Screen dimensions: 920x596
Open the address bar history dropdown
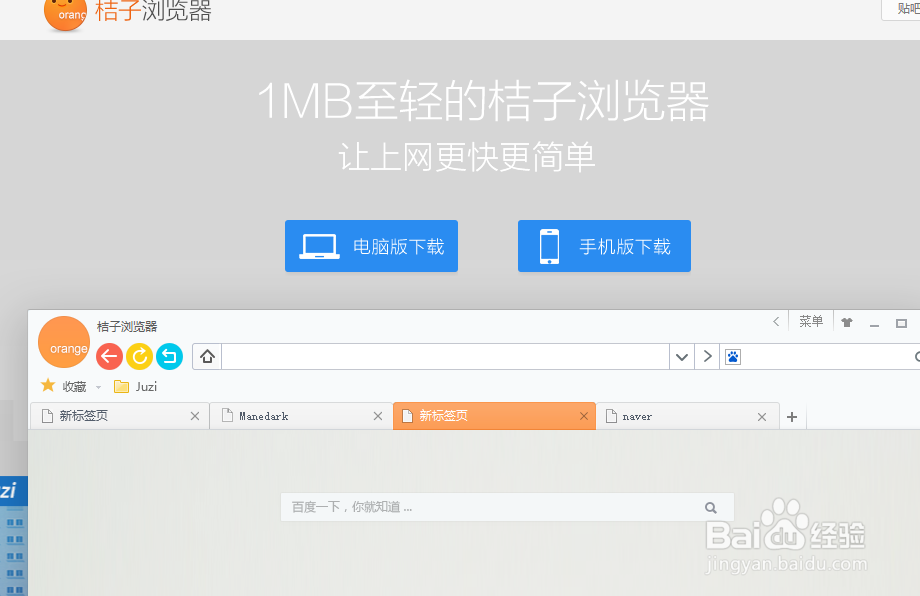coord(681,356)
